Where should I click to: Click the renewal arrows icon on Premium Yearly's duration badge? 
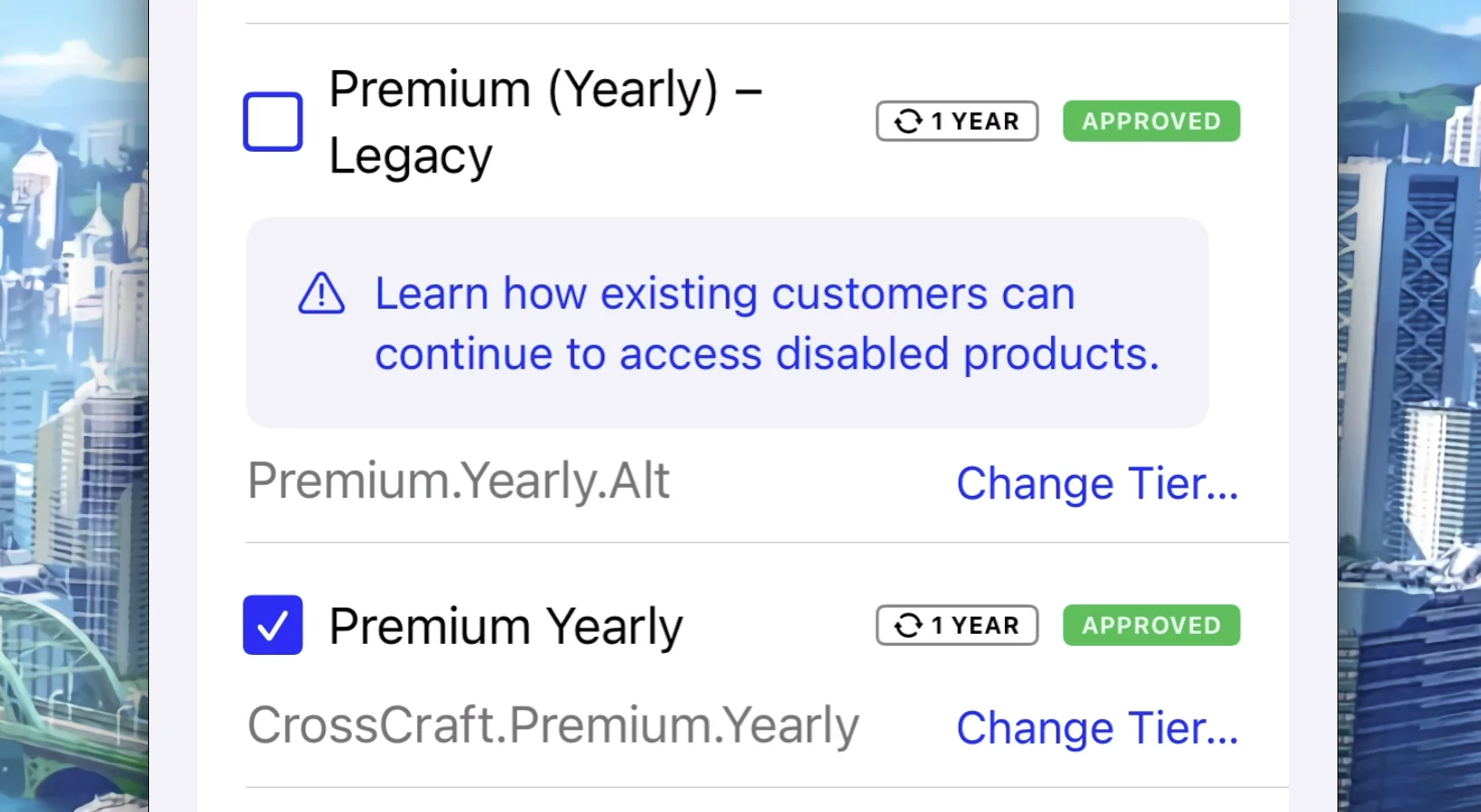[x=909, y=624]
